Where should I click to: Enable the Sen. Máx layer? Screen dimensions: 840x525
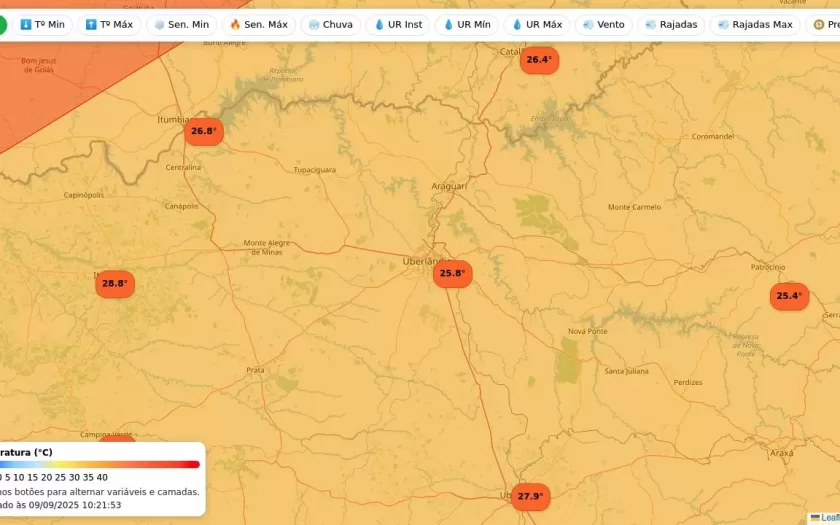tap(258, 25)
